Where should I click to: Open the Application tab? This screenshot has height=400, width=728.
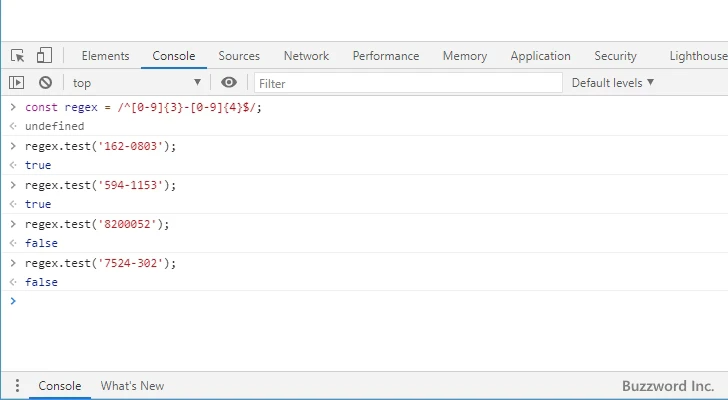540,56
